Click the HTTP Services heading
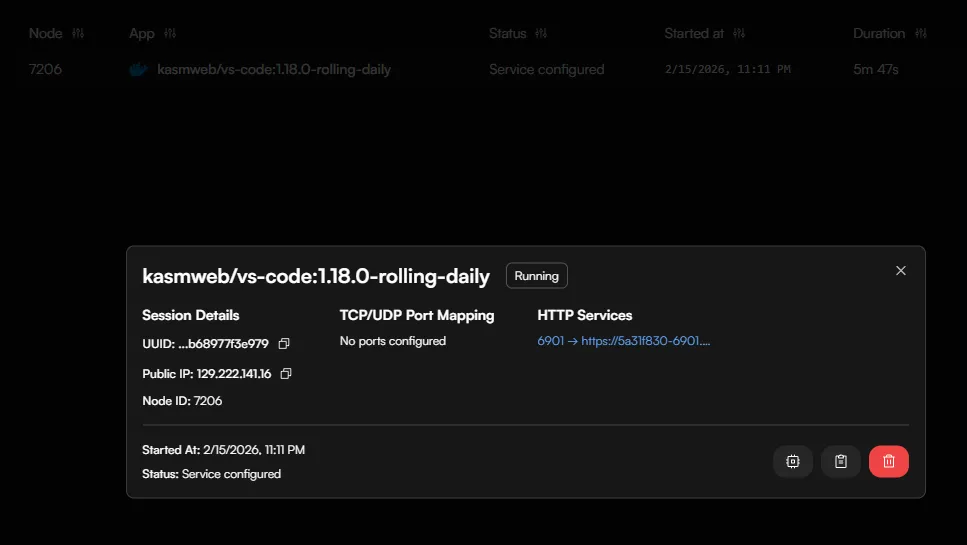This screenshot has height=545, width=967. (585, 315)
